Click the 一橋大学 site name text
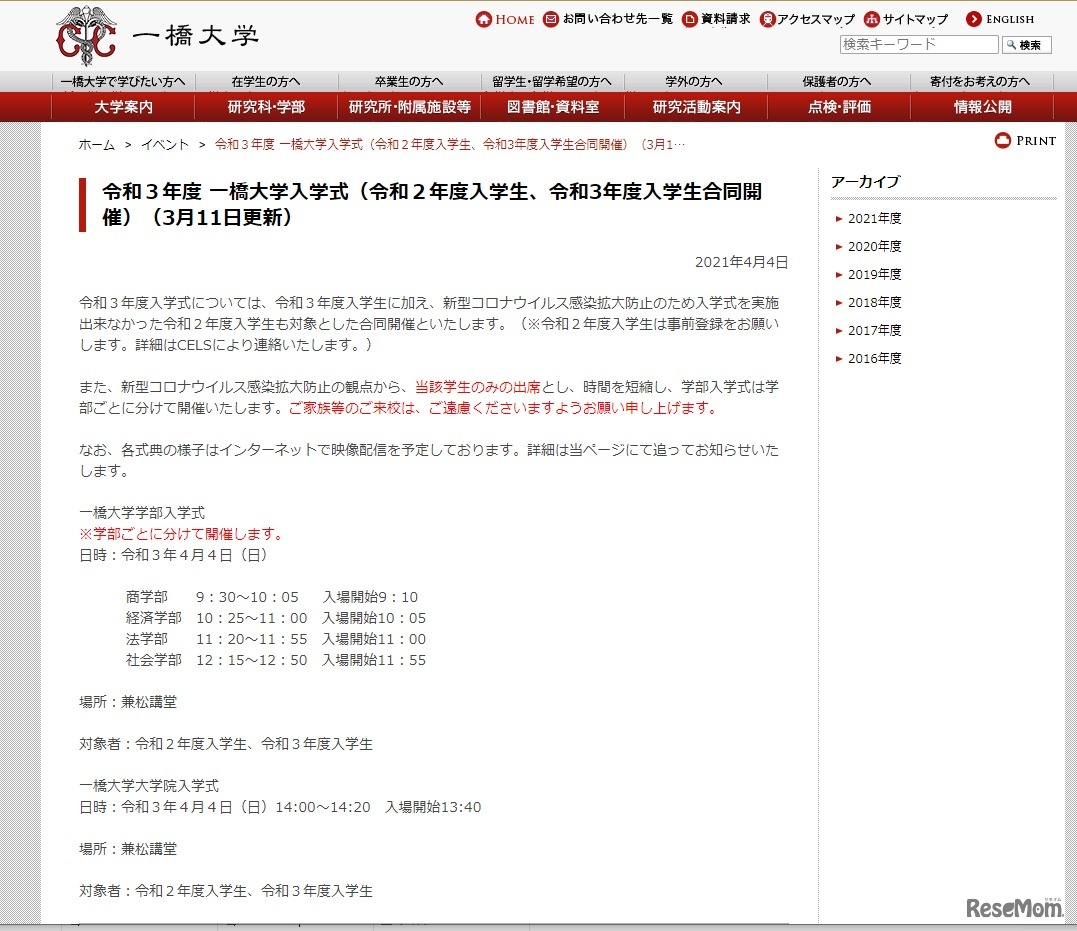This screenshot has width=1077, height=931. [196, 35]
